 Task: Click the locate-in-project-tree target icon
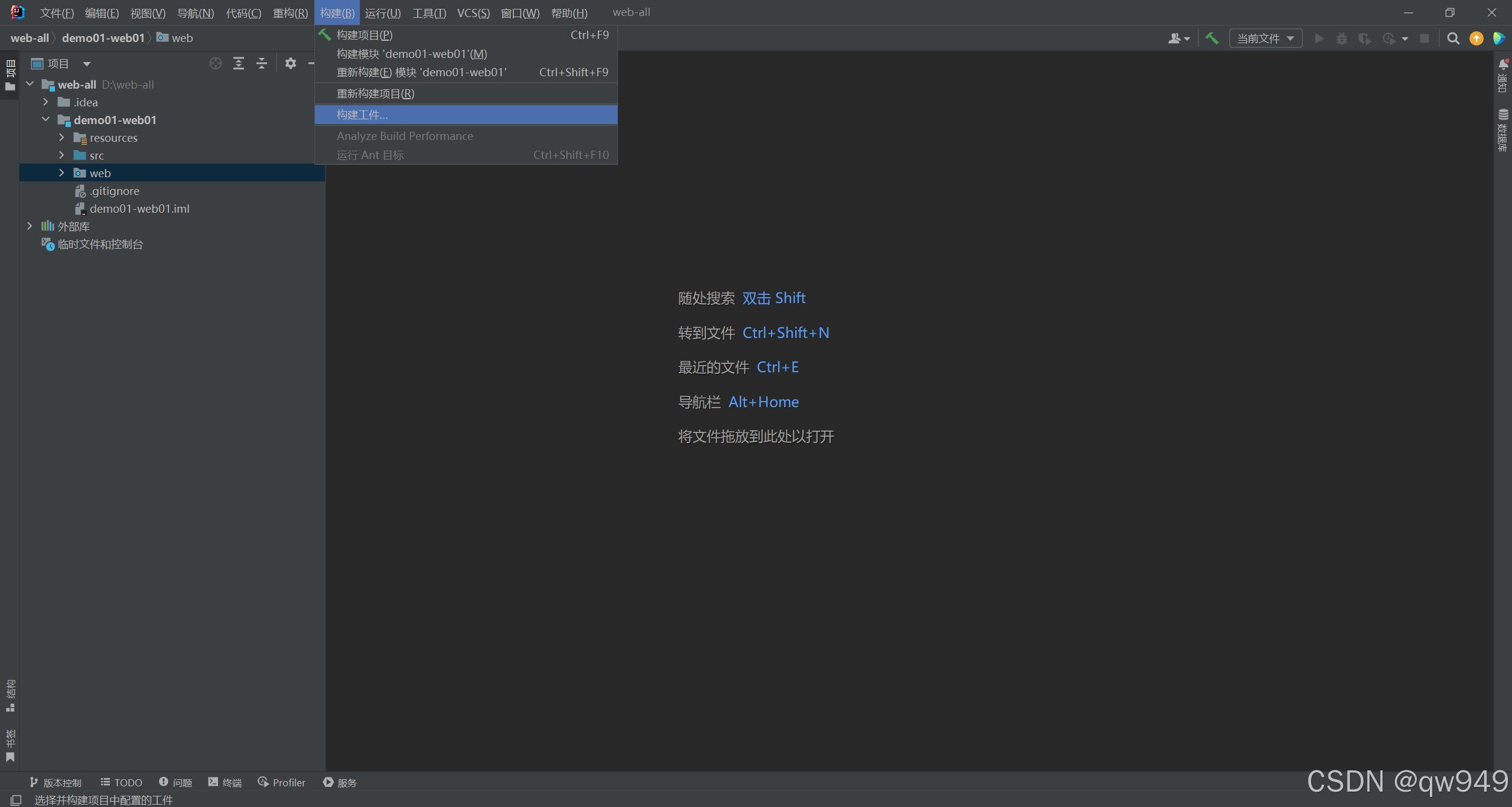click(216, 63)
